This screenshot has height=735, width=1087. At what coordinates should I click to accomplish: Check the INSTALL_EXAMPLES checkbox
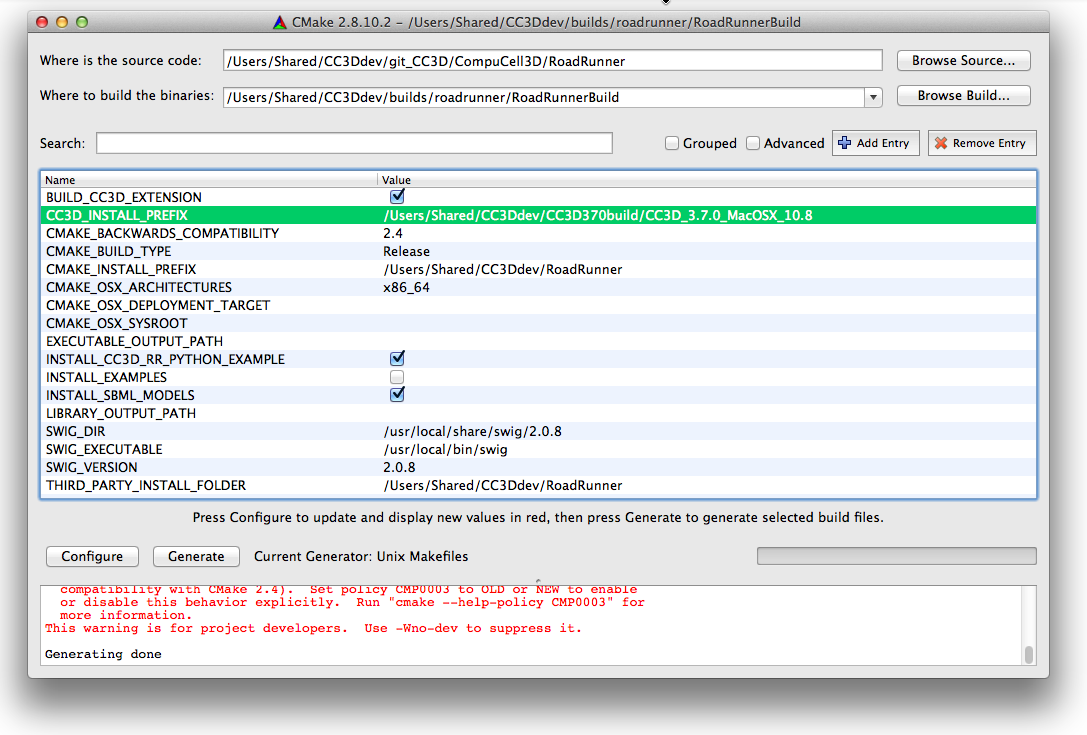(397, 377)
